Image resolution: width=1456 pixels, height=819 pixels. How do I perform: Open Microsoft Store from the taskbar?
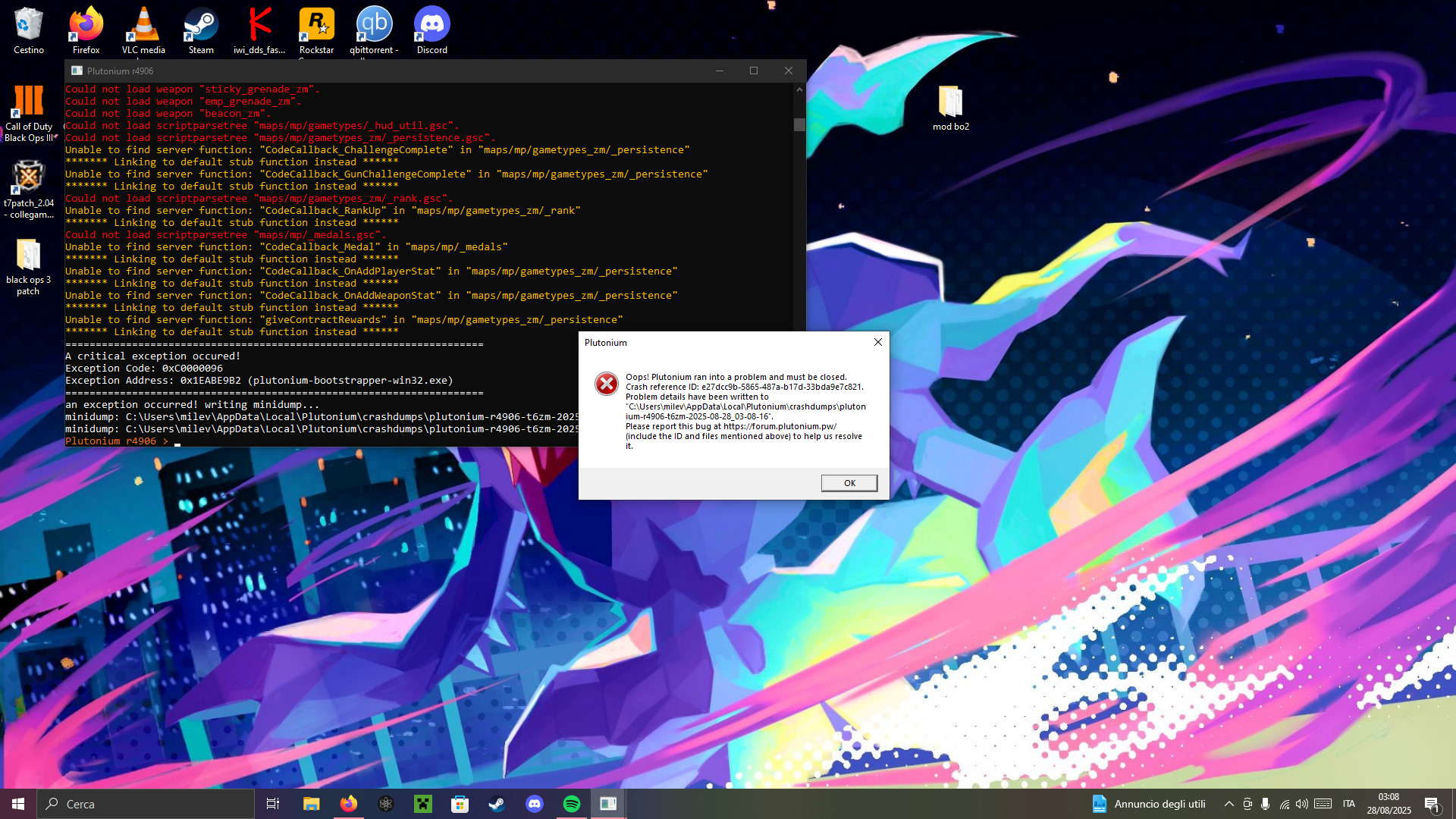(x=460, y=804)
